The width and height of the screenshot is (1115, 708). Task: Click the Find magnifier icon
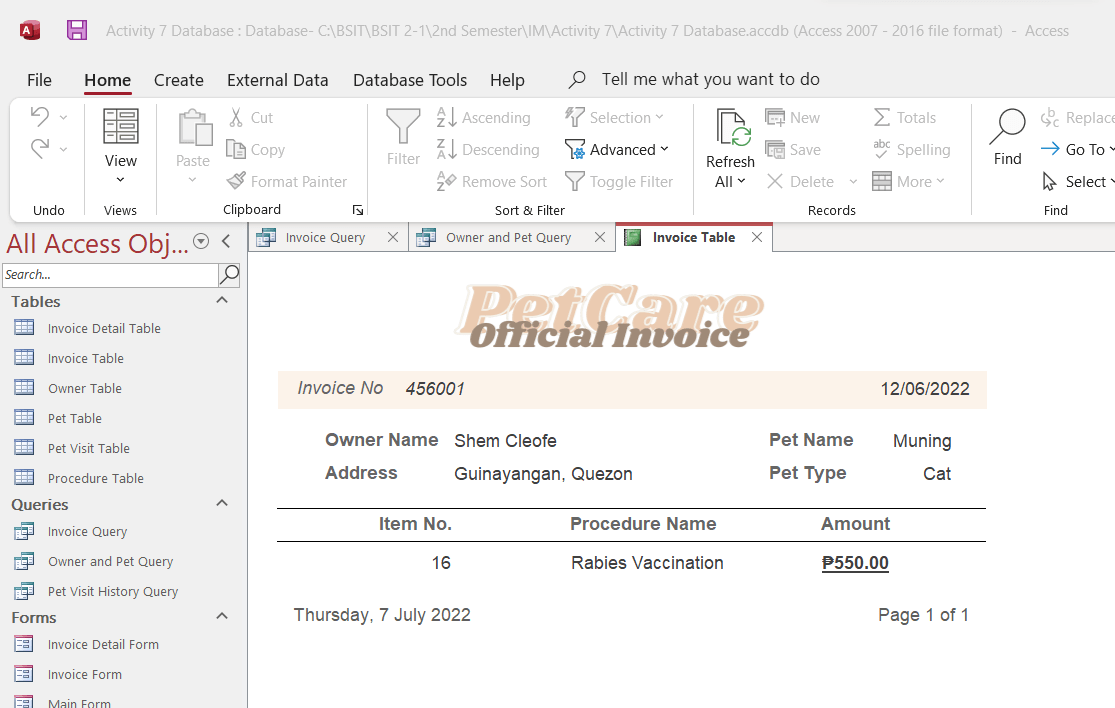(1007, 127)
